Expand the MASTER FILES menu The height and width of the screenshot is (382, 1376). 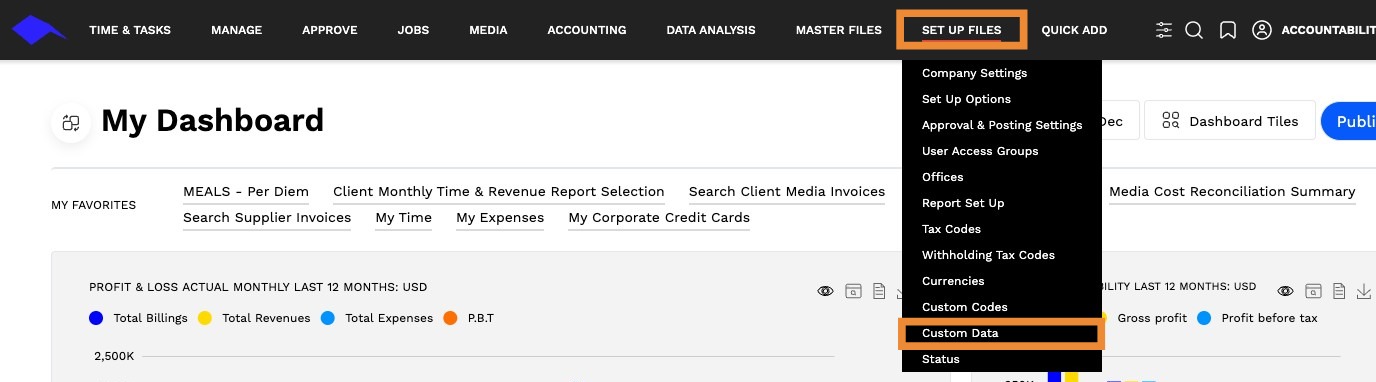pos(839,30)
